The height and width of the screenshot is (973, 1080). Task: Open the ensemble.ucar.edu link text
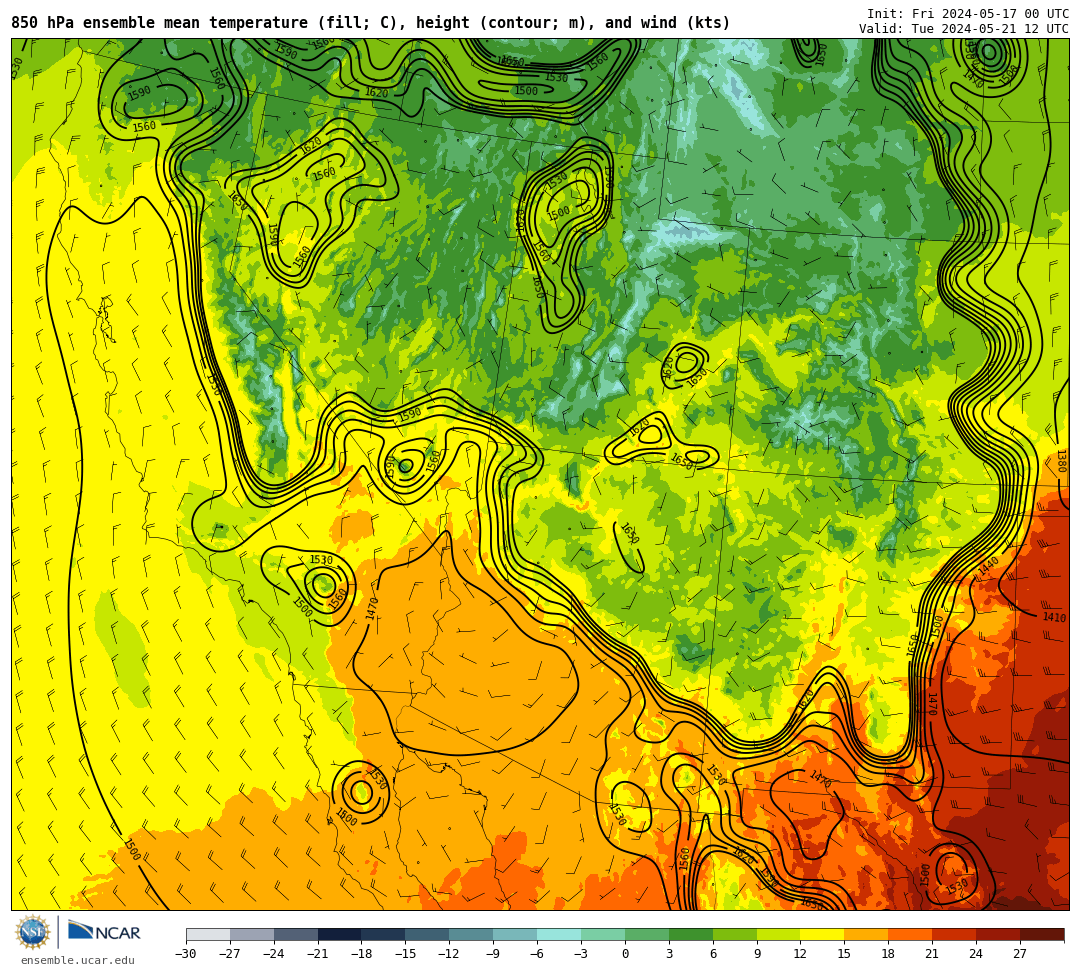coord(78,960)
